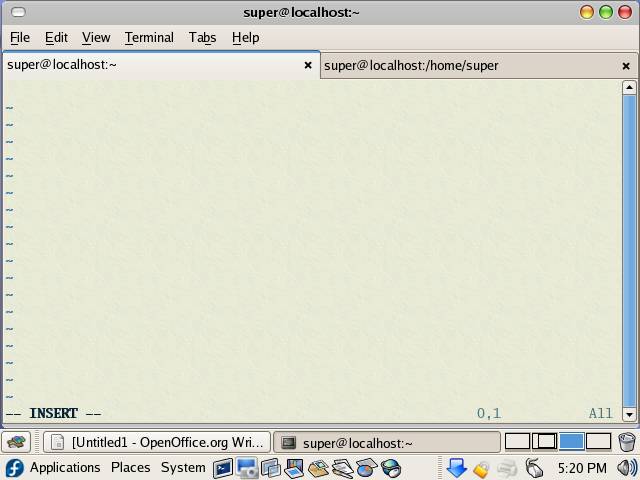Switch to the fourth workspace in pager
The image size is (640, 480).
598,442
